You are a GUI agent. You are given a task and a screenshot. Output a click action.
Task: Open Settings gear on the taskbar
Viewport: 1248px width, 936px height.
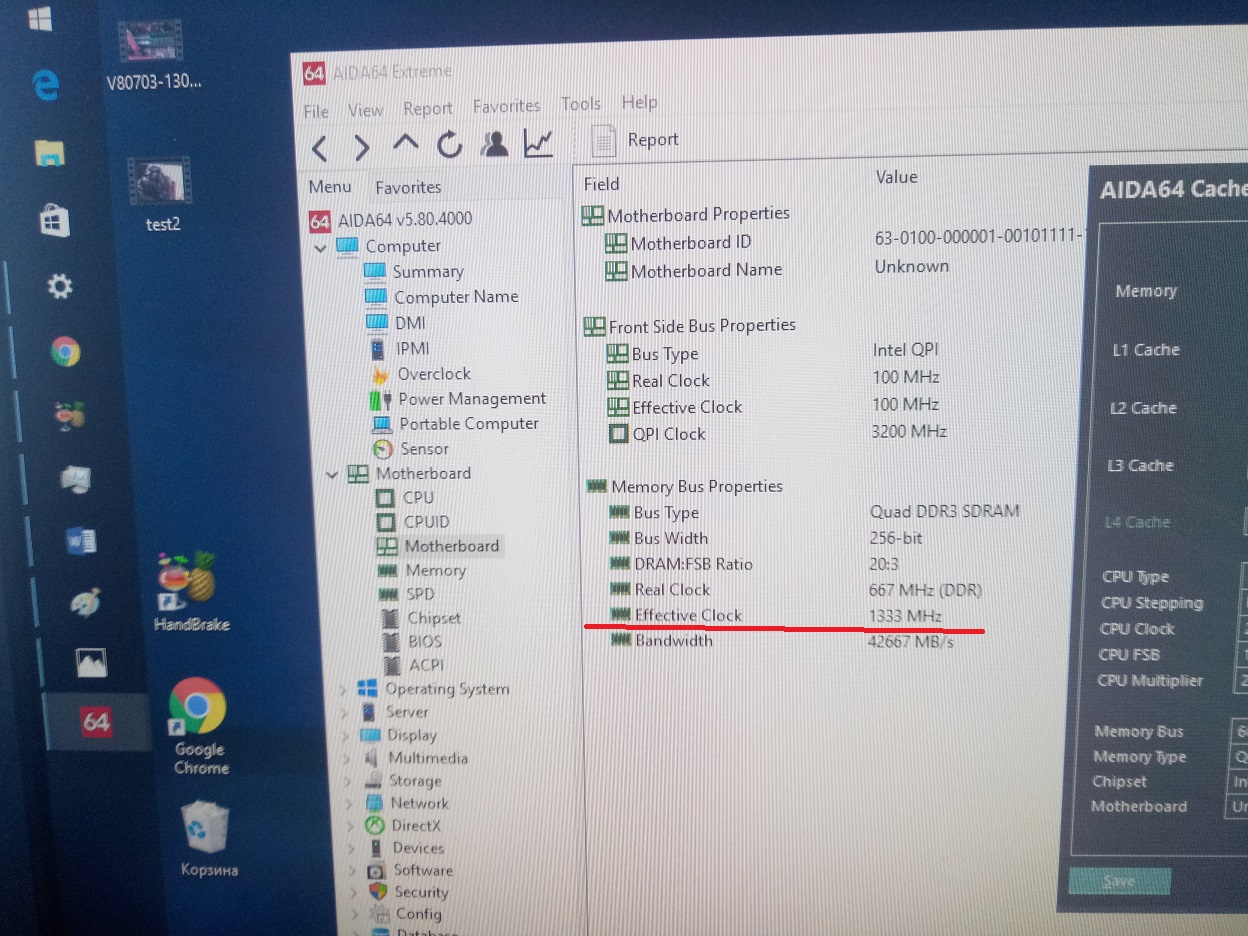click(59, 287)
